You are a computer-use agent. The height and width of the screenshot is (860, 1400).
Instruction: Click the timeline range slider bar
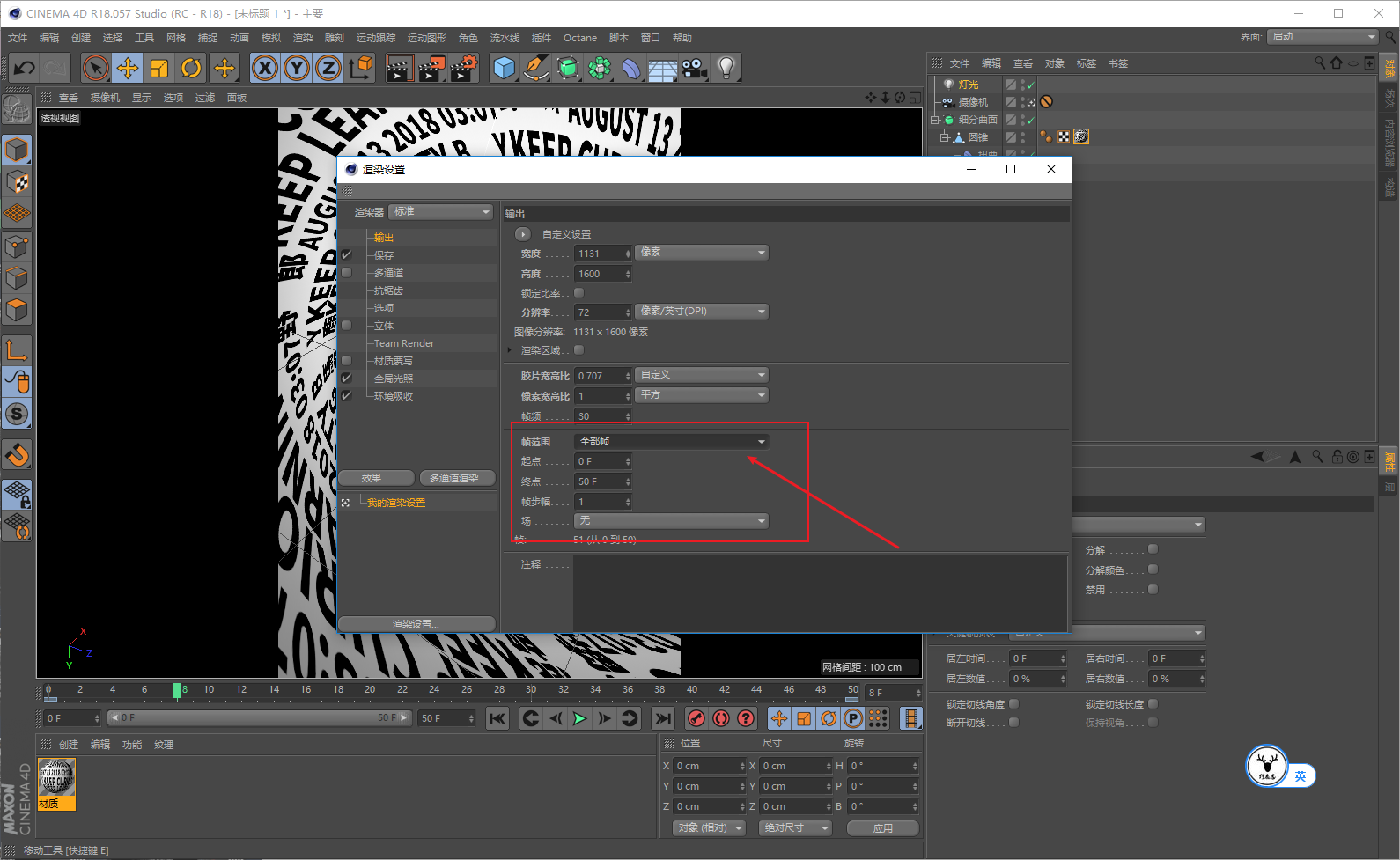[260, 718]
